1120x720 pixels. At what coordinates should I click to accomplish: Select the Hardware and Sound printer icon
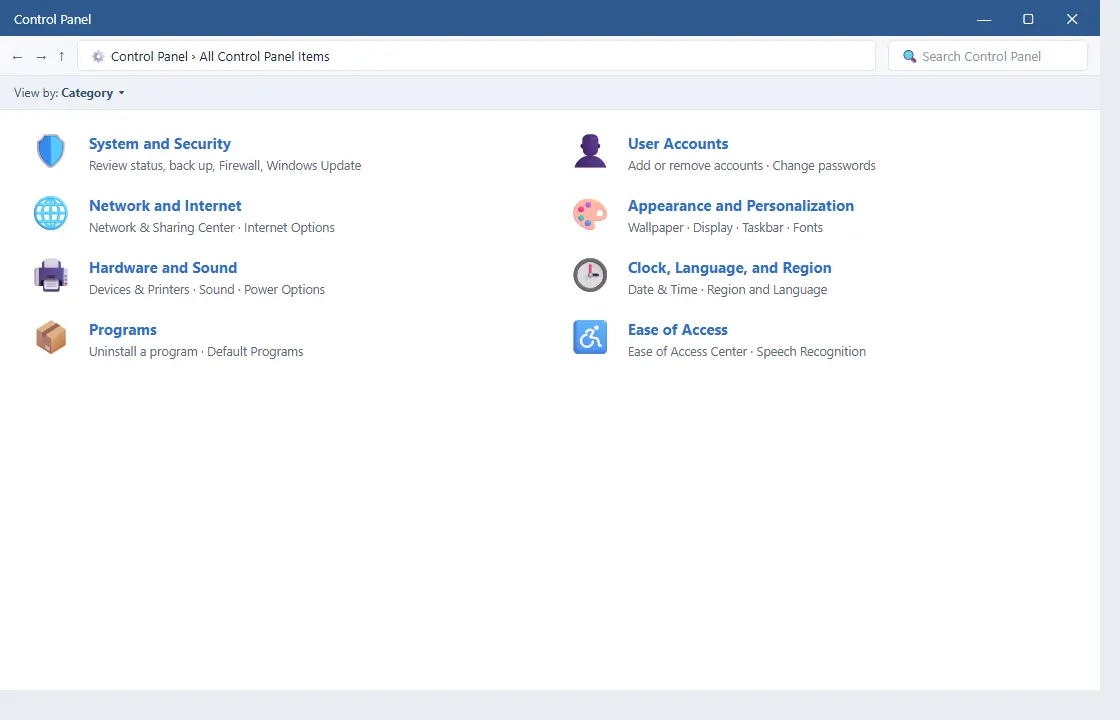click(51, 275)
